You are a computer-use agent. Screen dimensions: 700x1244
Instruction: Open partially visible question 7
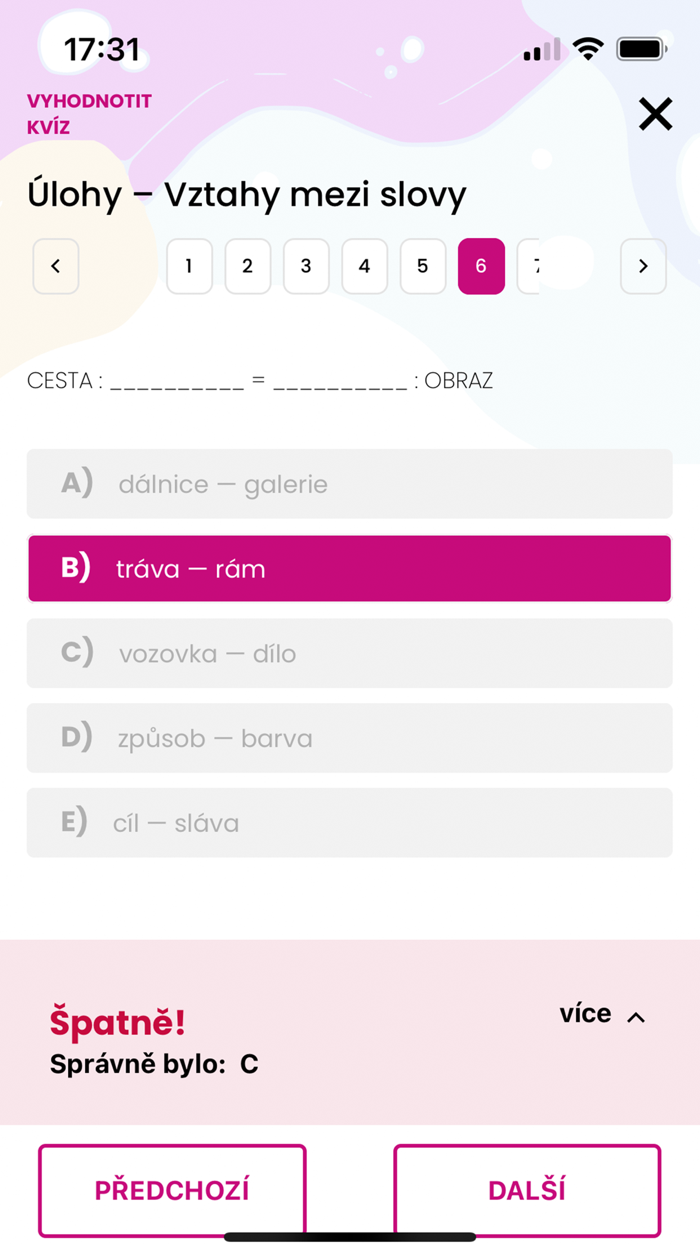(535, 266)
